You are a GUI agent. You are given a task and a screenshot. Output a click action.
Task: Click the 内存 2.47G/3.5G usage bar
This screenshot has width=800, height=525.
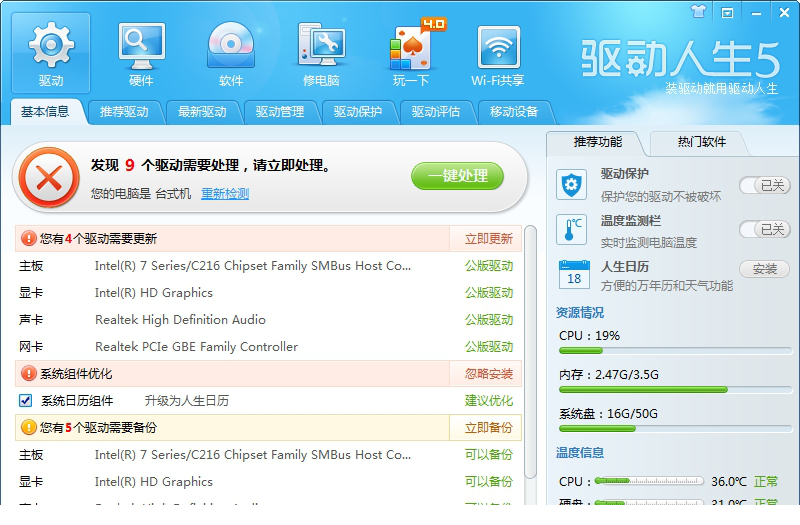click(x=676, y=390)
